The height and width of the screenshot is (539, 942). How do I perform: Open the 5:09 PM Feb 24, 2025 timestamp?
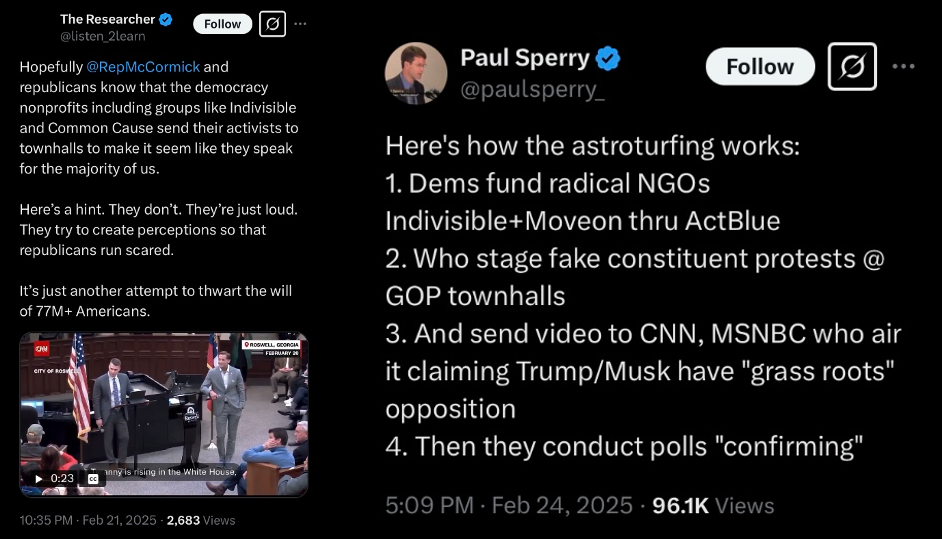pyautogui.click(x=509, y=506)
